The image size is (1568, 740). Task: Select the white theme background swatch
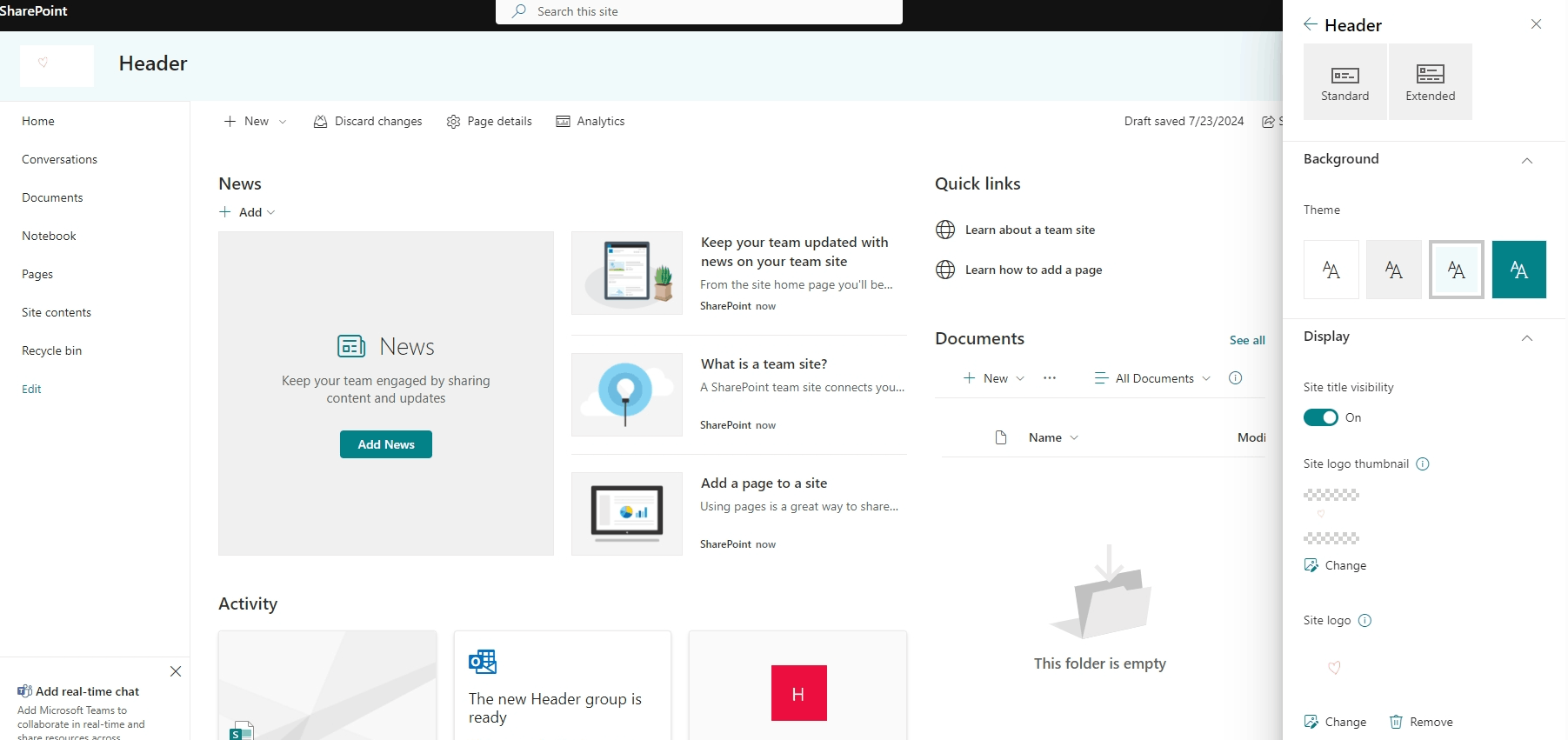(x=1331, y=270)
